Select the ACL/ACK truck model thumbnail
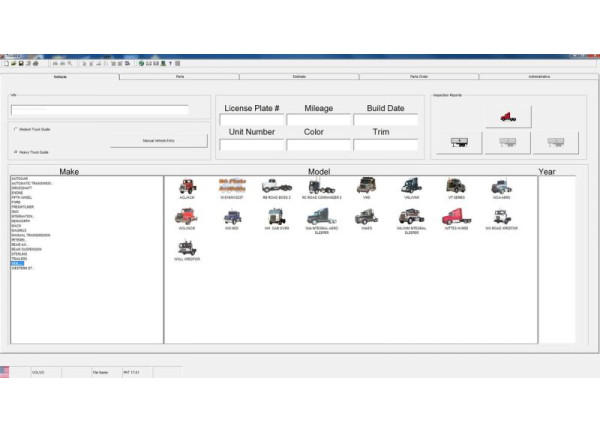Image resolution: width=600 pixels, height=432 pixels. coord(187,186)
